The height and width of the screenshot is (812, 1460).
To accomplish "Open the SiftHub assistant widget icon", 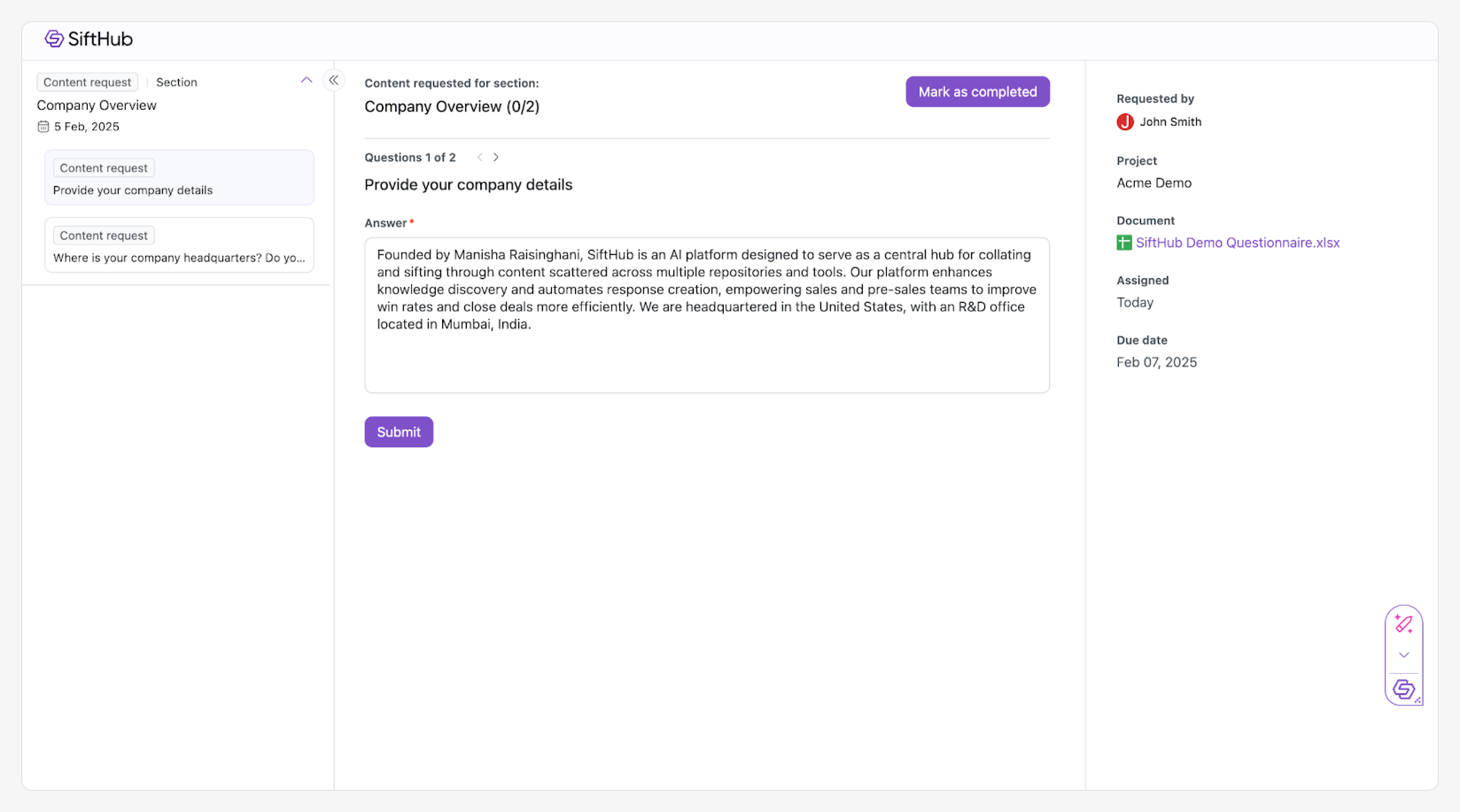I will point(1403,690).
